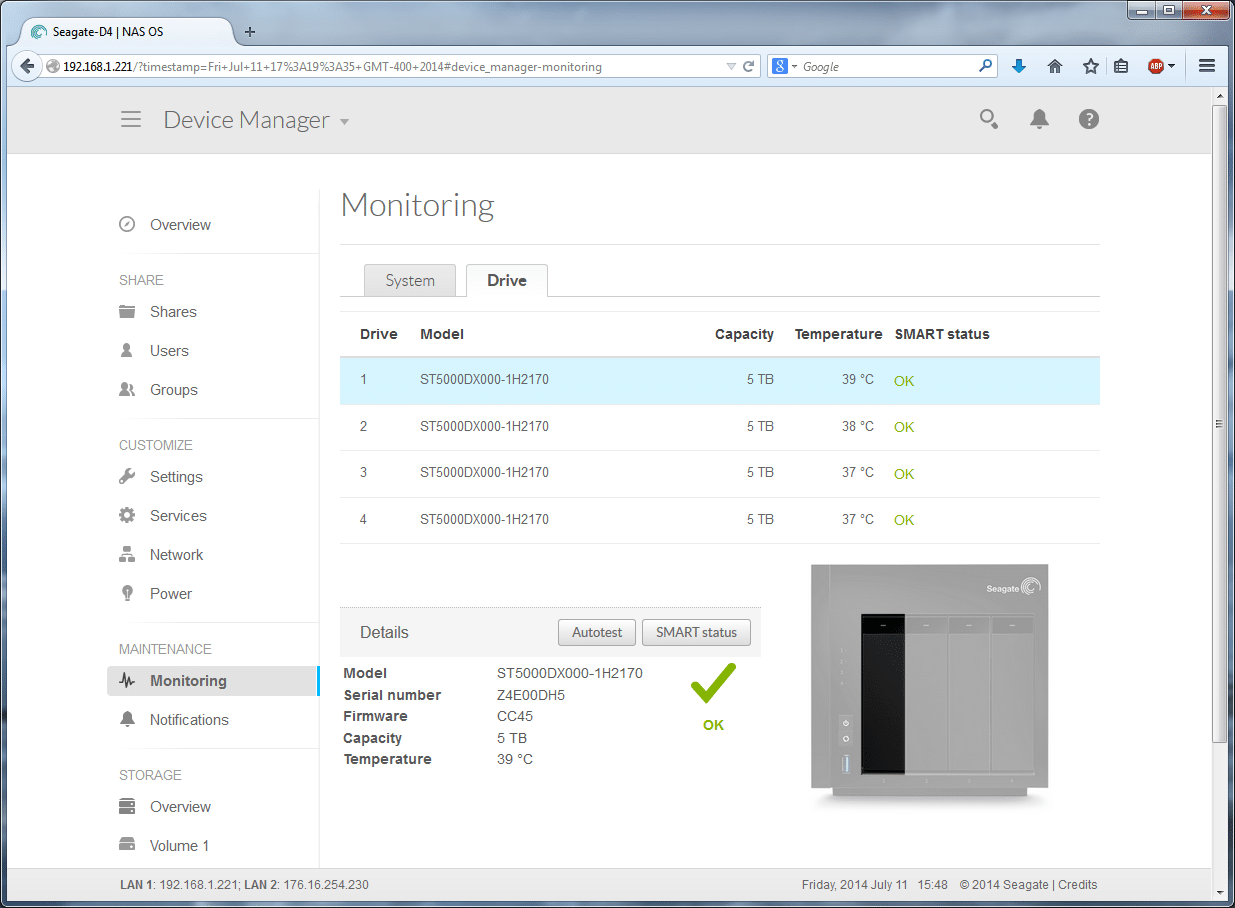The height and width of the screenshot is (908, 1235).
Task: Open Groups in the sidebar
Action: (x=174, y=390)
